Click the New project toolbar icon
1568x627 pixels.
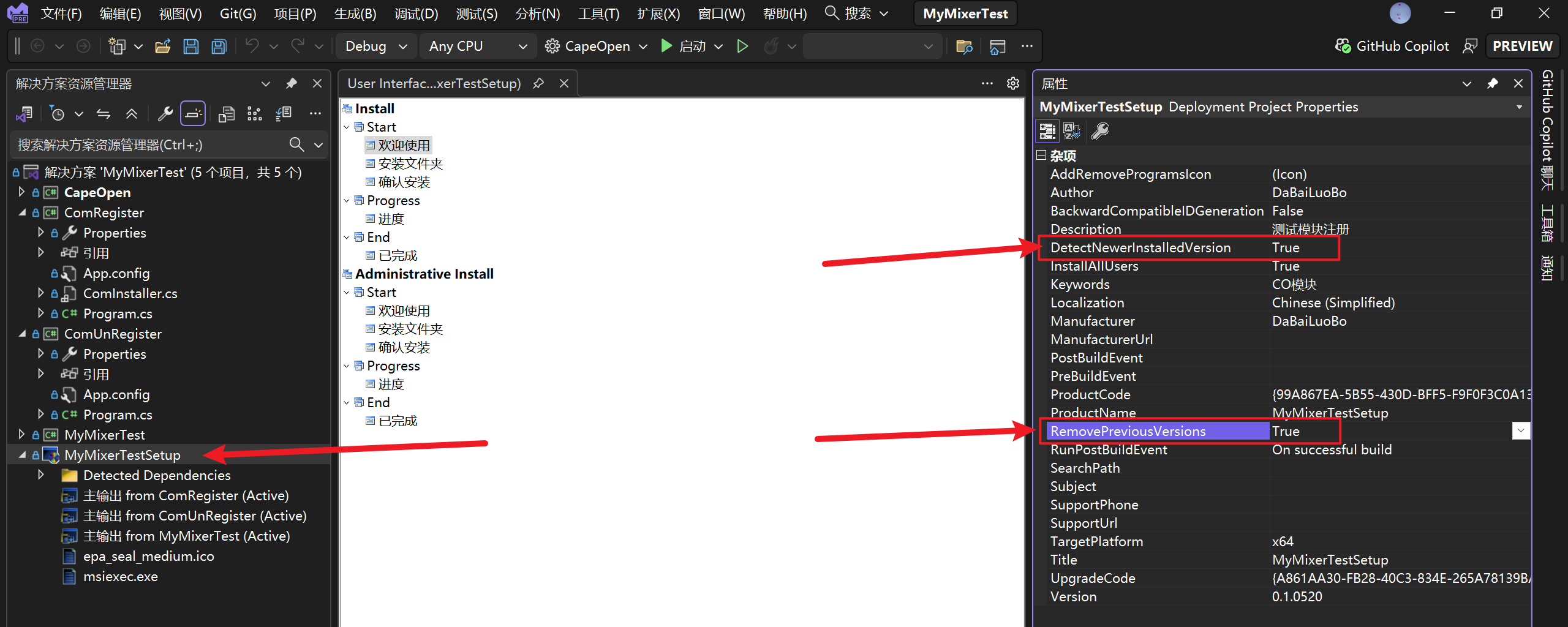click(116, 46)
